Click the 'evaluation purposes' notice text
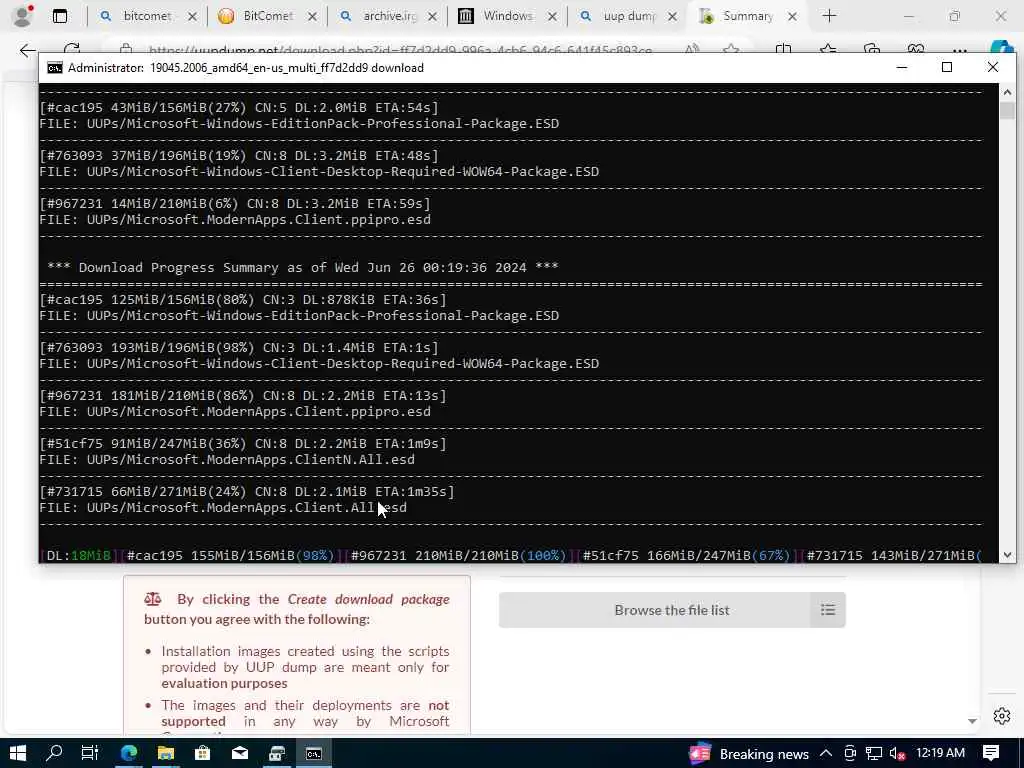 (224, 683)
